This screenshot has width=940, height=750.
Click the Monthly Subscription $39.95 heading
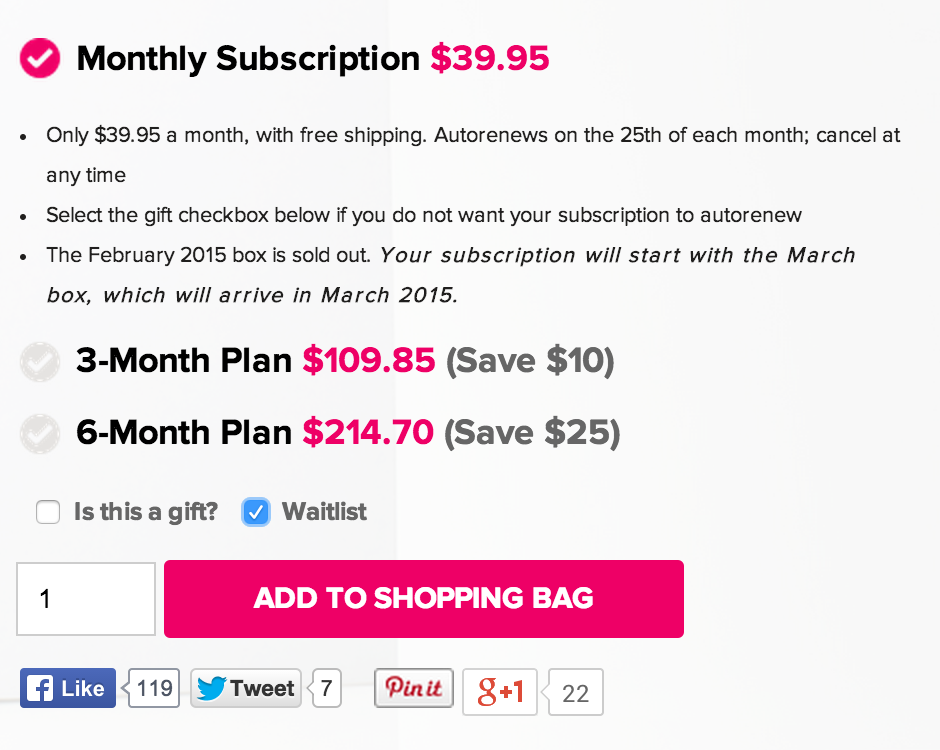(313, 58)
